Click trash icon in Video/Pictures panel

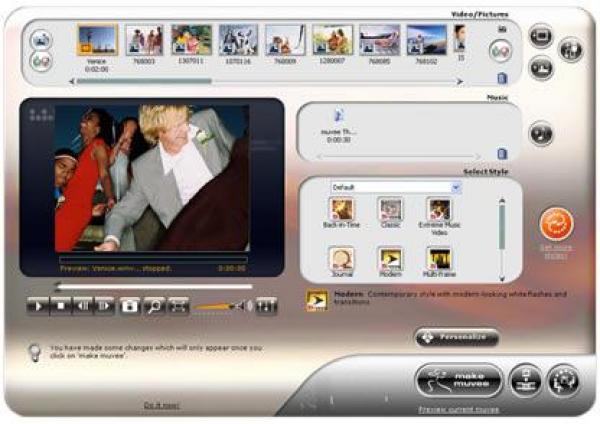point(502,77)
